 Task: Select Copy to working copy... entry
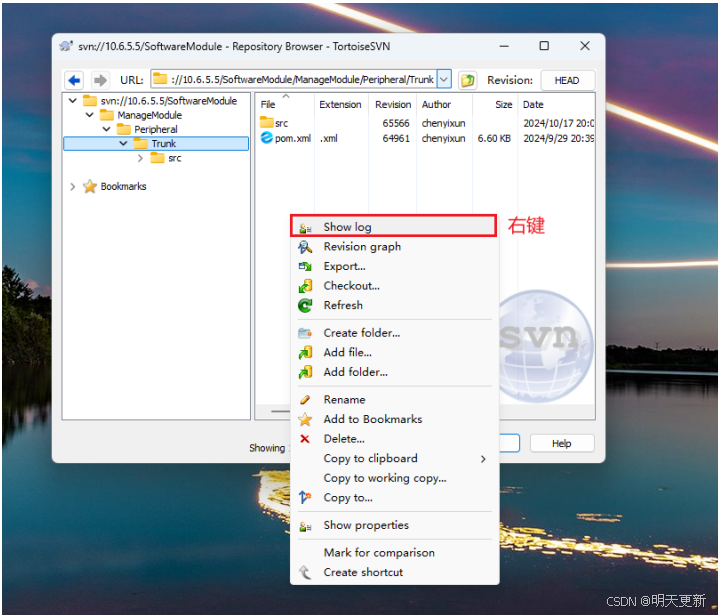[x=394, y=478]
